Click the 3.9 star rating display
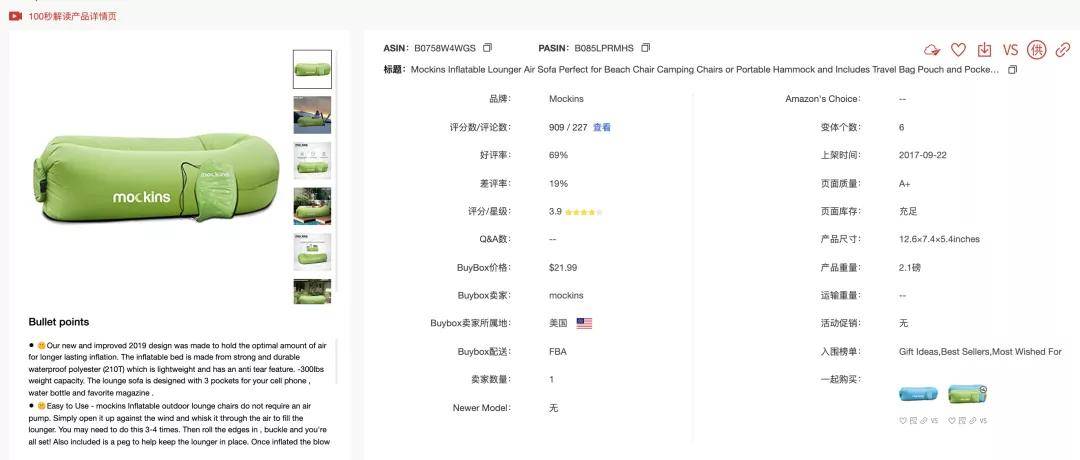The image size is (1080, 460). click(575, 211)
